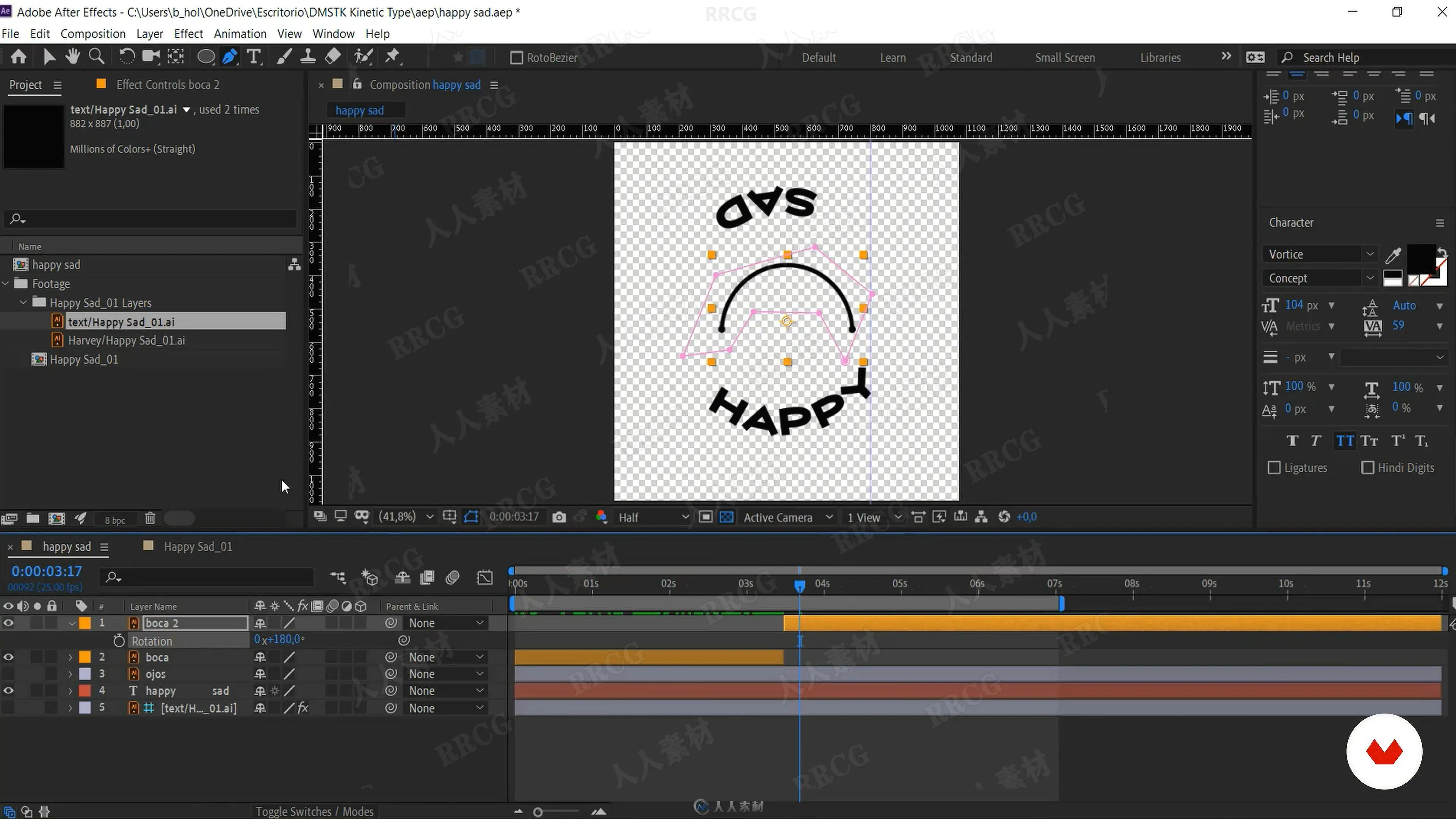The image size is (1456, 819).
Task: Select the Horizontal Type tool
Action: click(x=254, y=56)
